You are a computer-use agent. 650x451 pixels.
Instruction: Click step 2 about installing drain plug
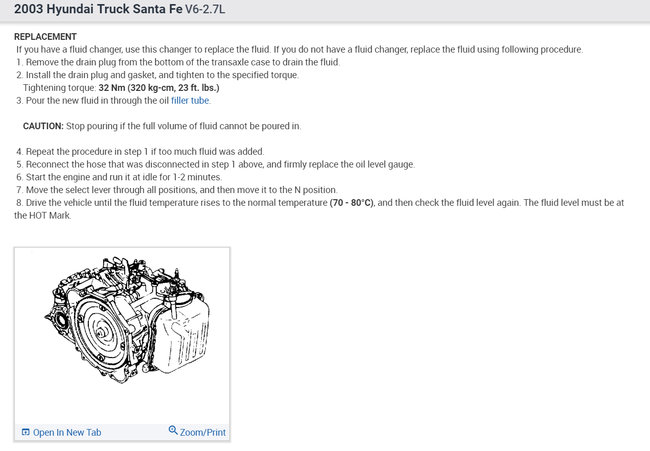click(157, 75)
